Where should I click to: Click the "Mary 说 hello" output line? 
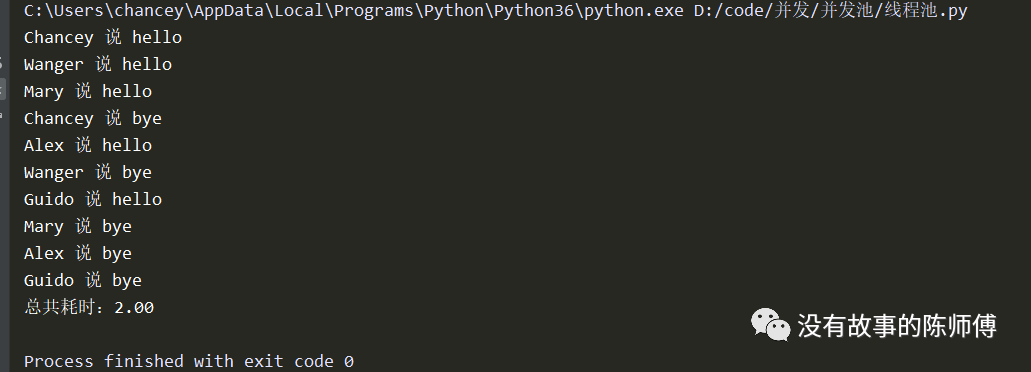tap(88, 91)
